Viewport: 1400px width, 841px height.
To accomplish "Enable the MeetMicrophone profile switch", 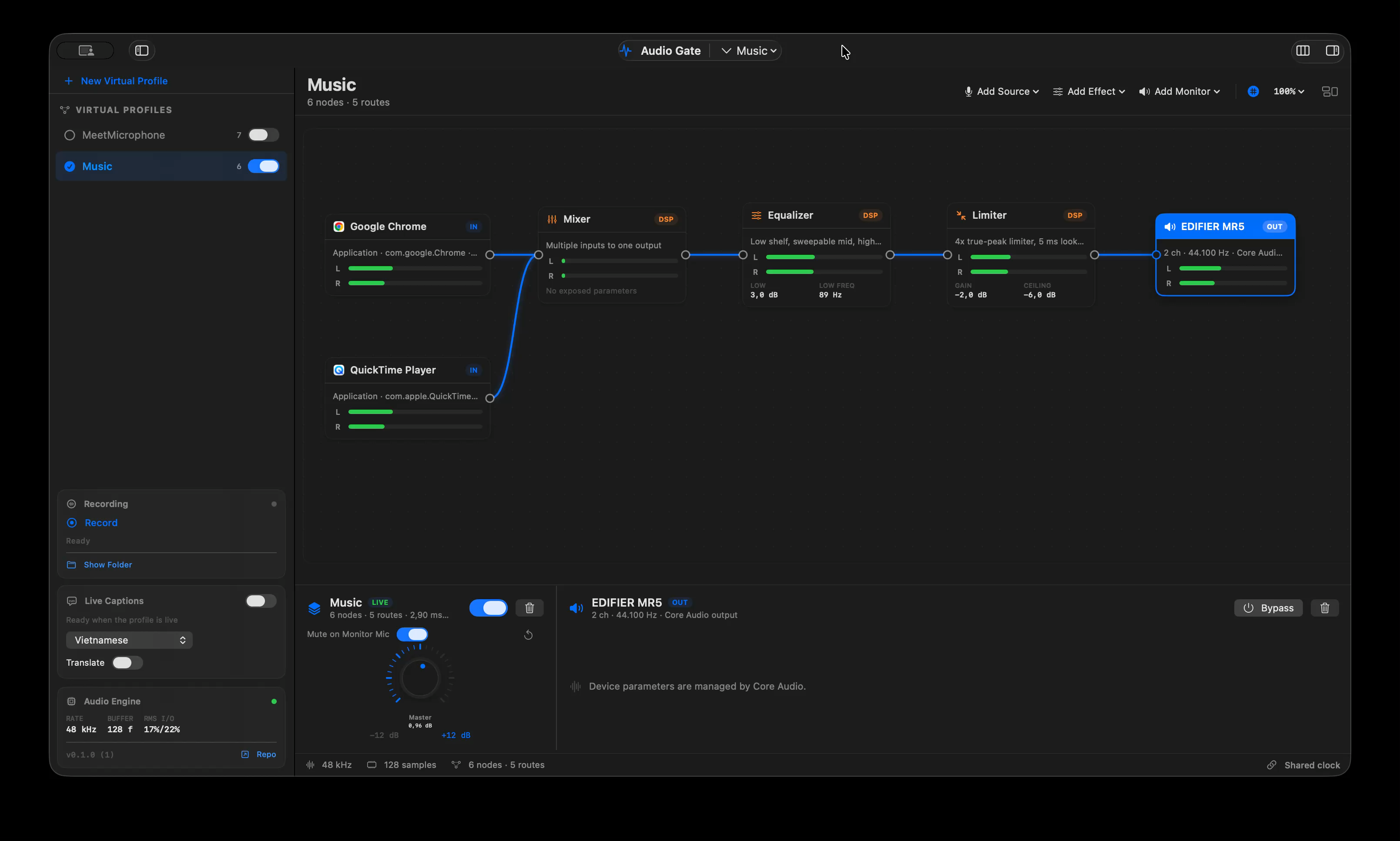I will pyautogui.click(x=264, y=135).
